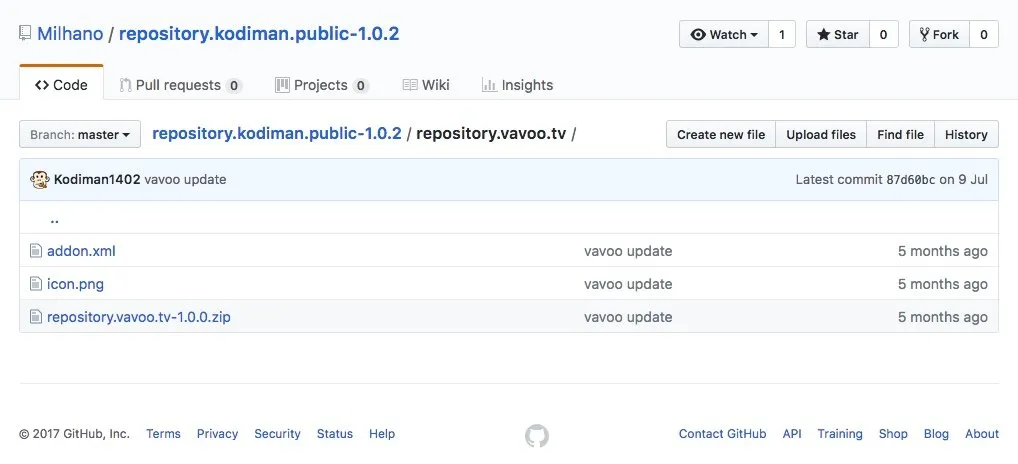View the folder History
Screen dimensions: 1018x464
click(966, 134)
